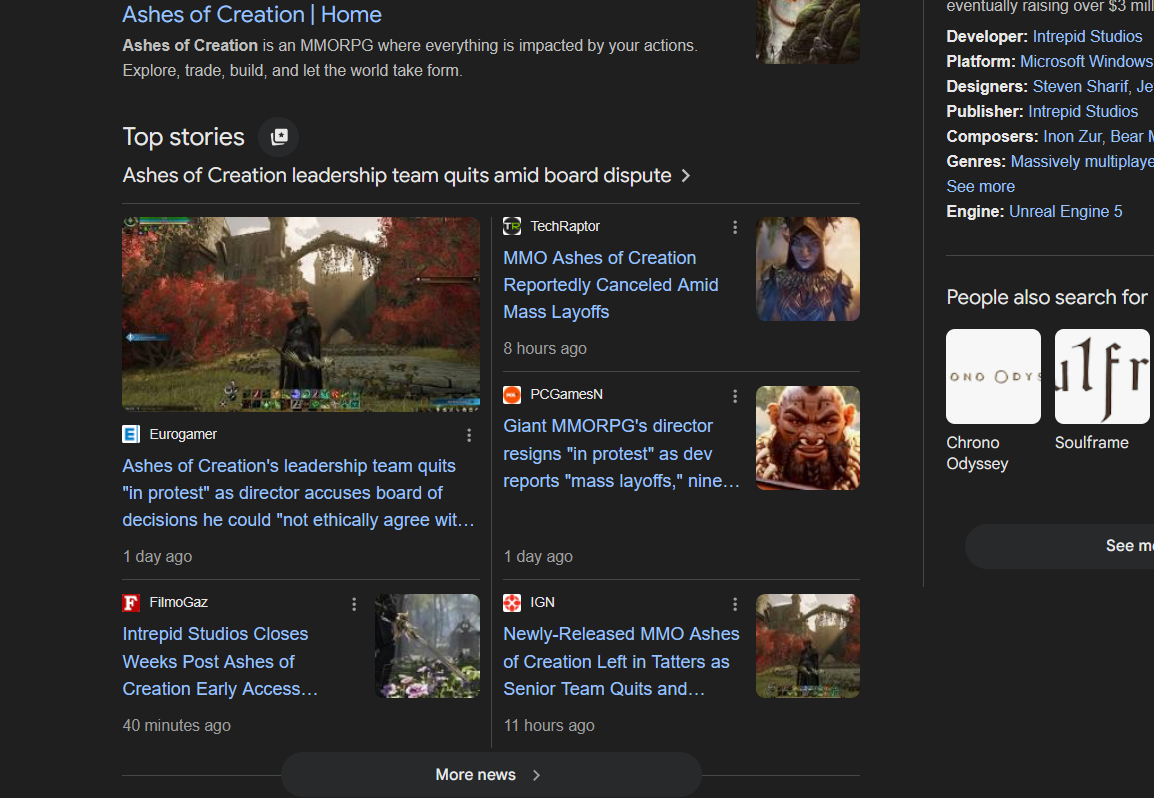The image size is (1154, 798).
Task: Click Developer Intrepid Studios link
Action: 1087,37
